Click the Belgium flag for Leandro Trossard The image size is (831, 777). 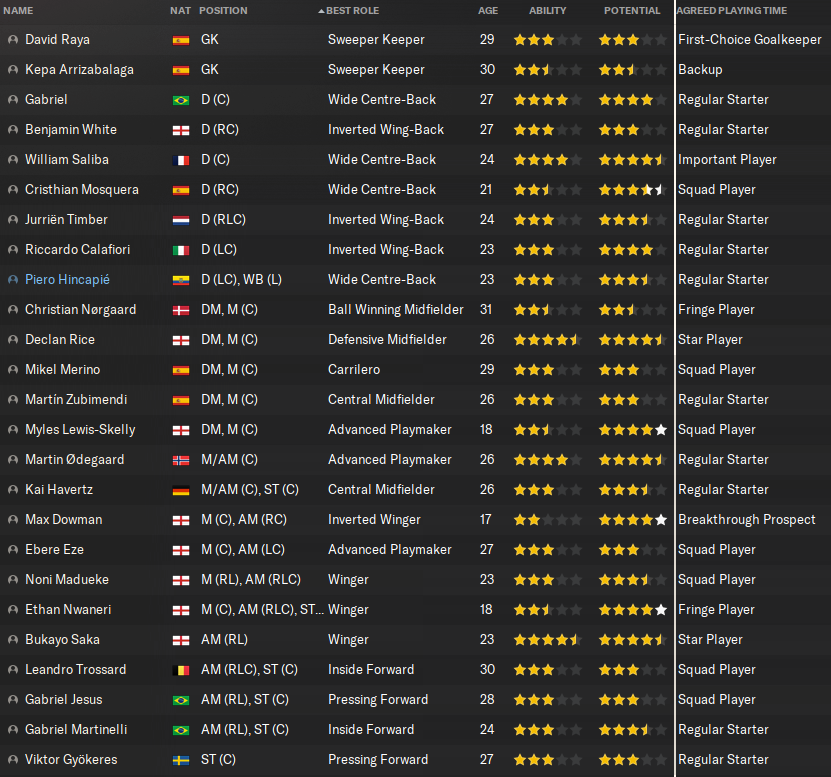tap(181, 670)
